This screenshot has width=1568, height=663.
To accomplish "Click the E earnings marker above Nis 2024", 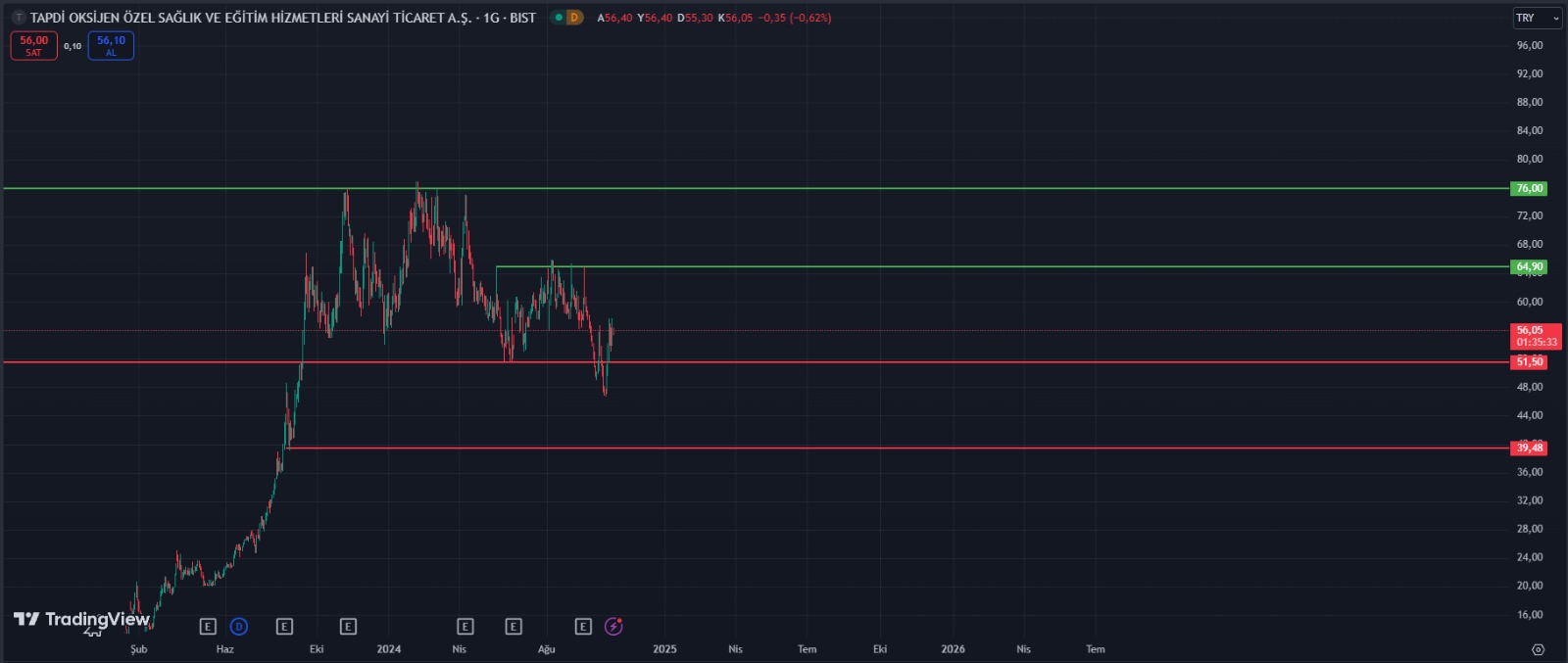I will pos(465,627).
